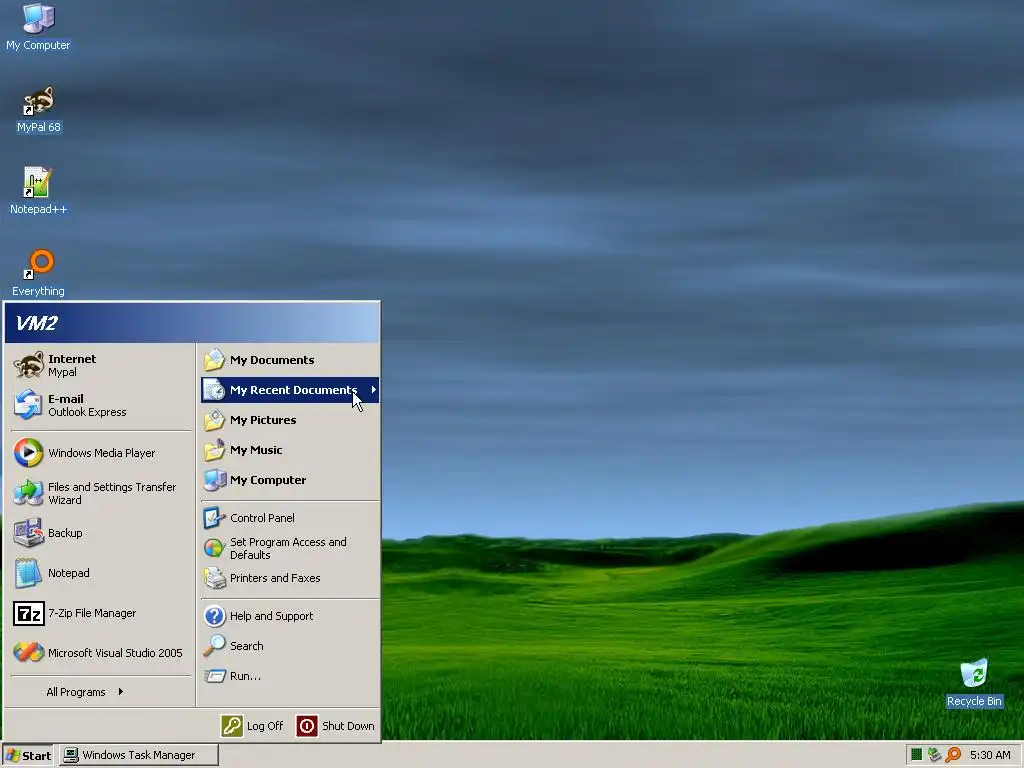
Task: Open My Recent Documents menu item
Action: [290, 390]
